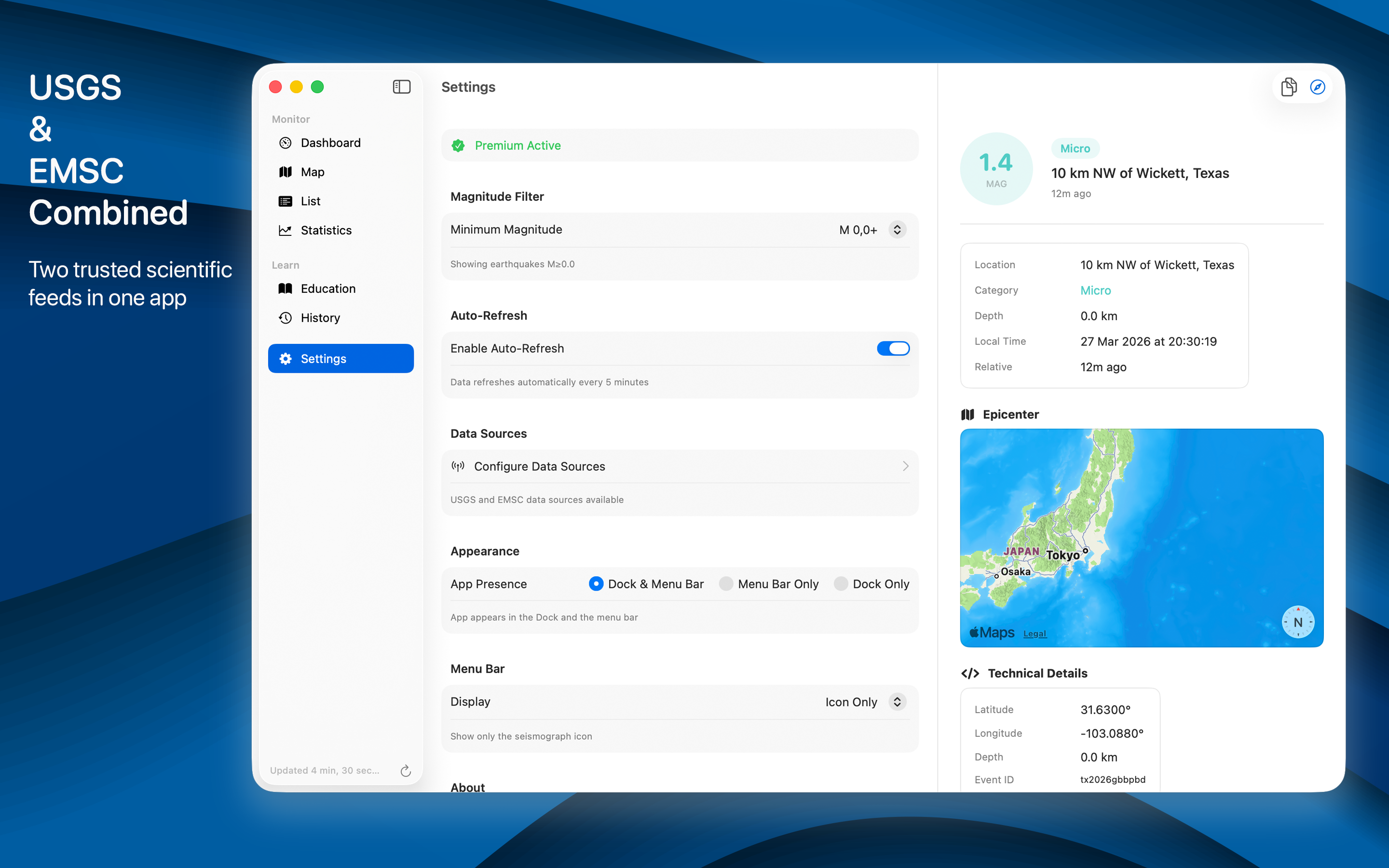Click the Dashboard gauge icon

[x=285, y=143]
